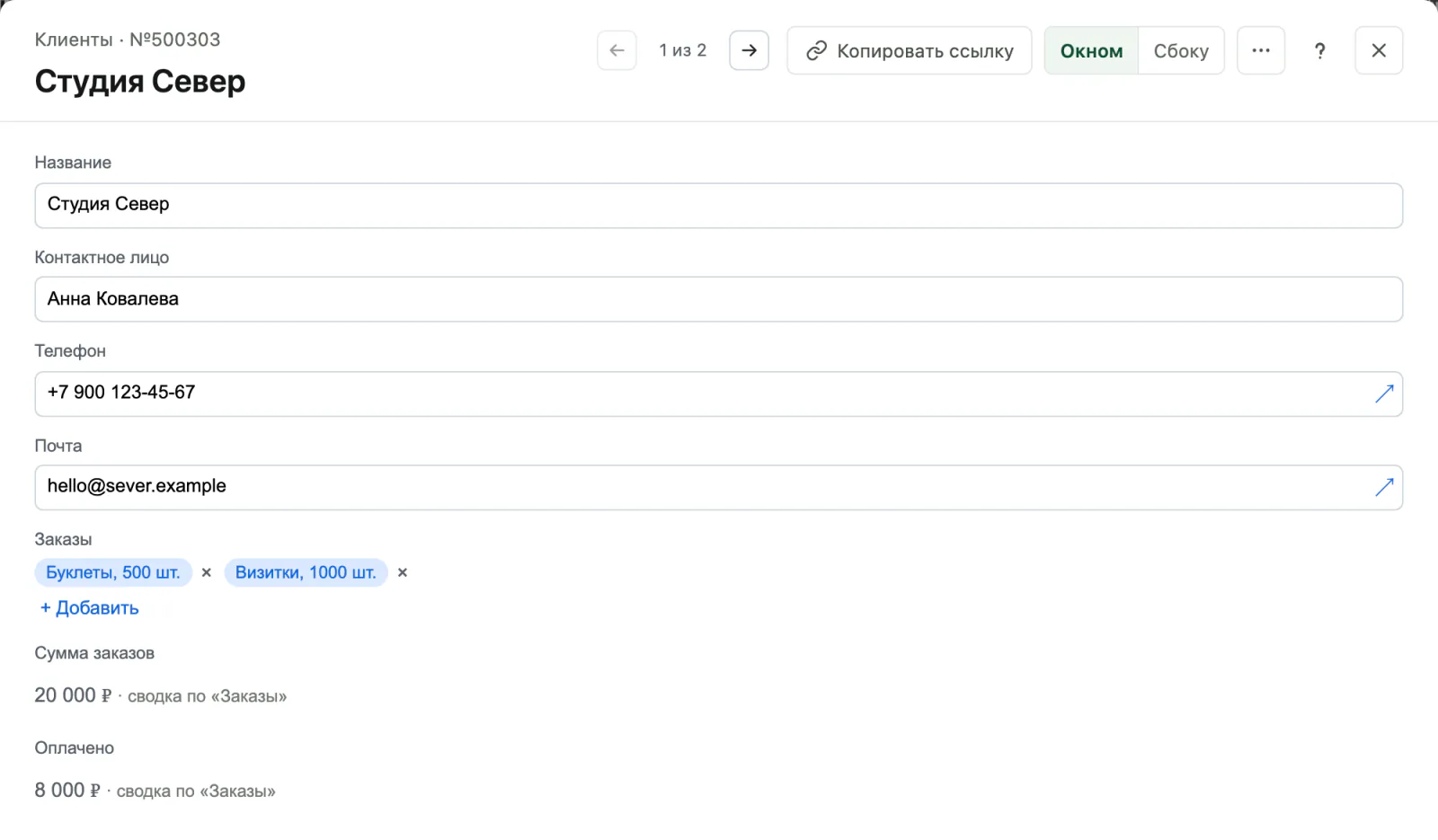Close the Студия Север record window
The height and width of the screenshot is (840, 1438).
click(1379, 50)
